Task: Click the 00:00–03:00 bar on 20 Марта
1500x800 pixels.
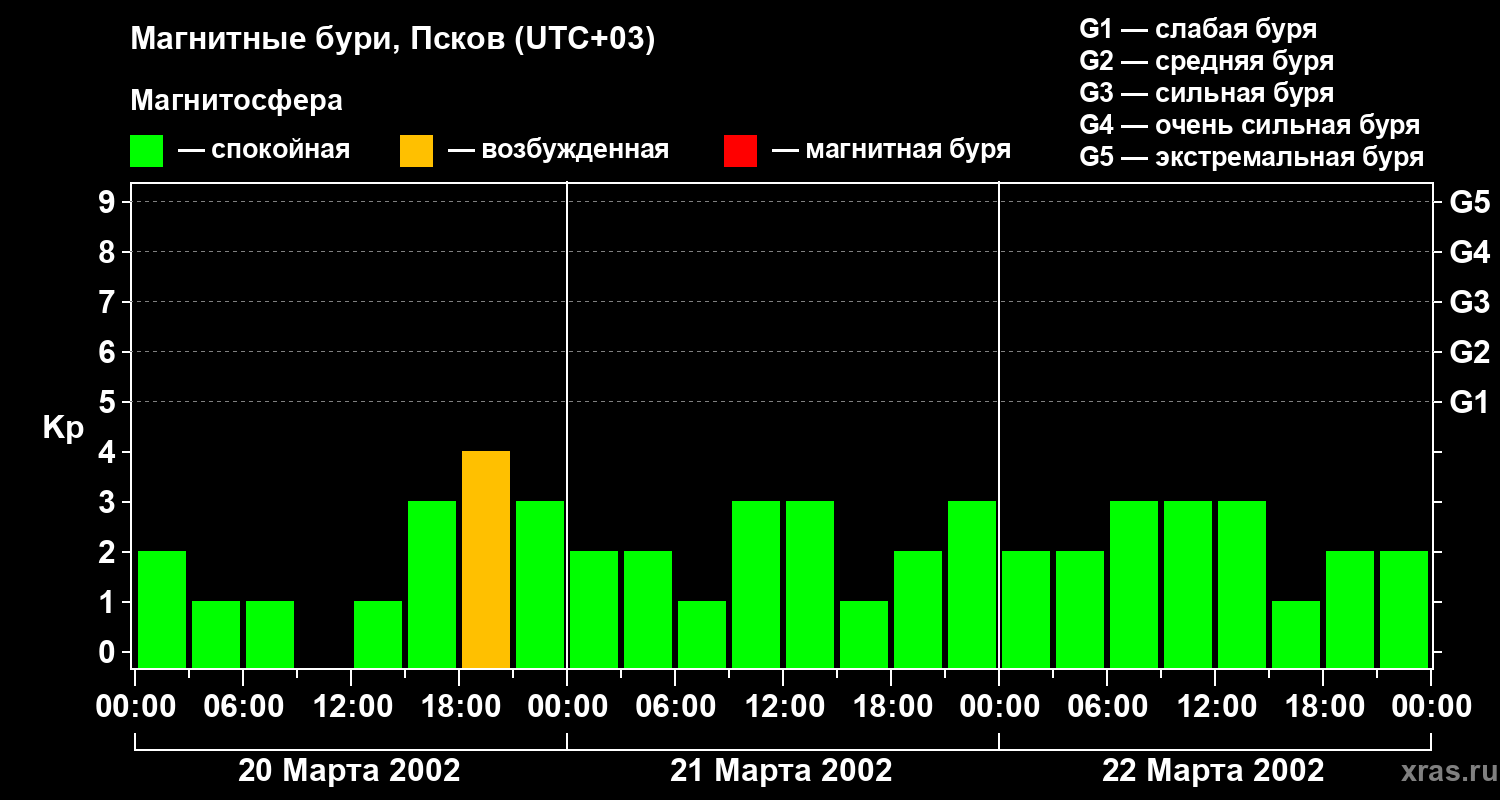Action: pyautogui.click(x=162, y=609)
